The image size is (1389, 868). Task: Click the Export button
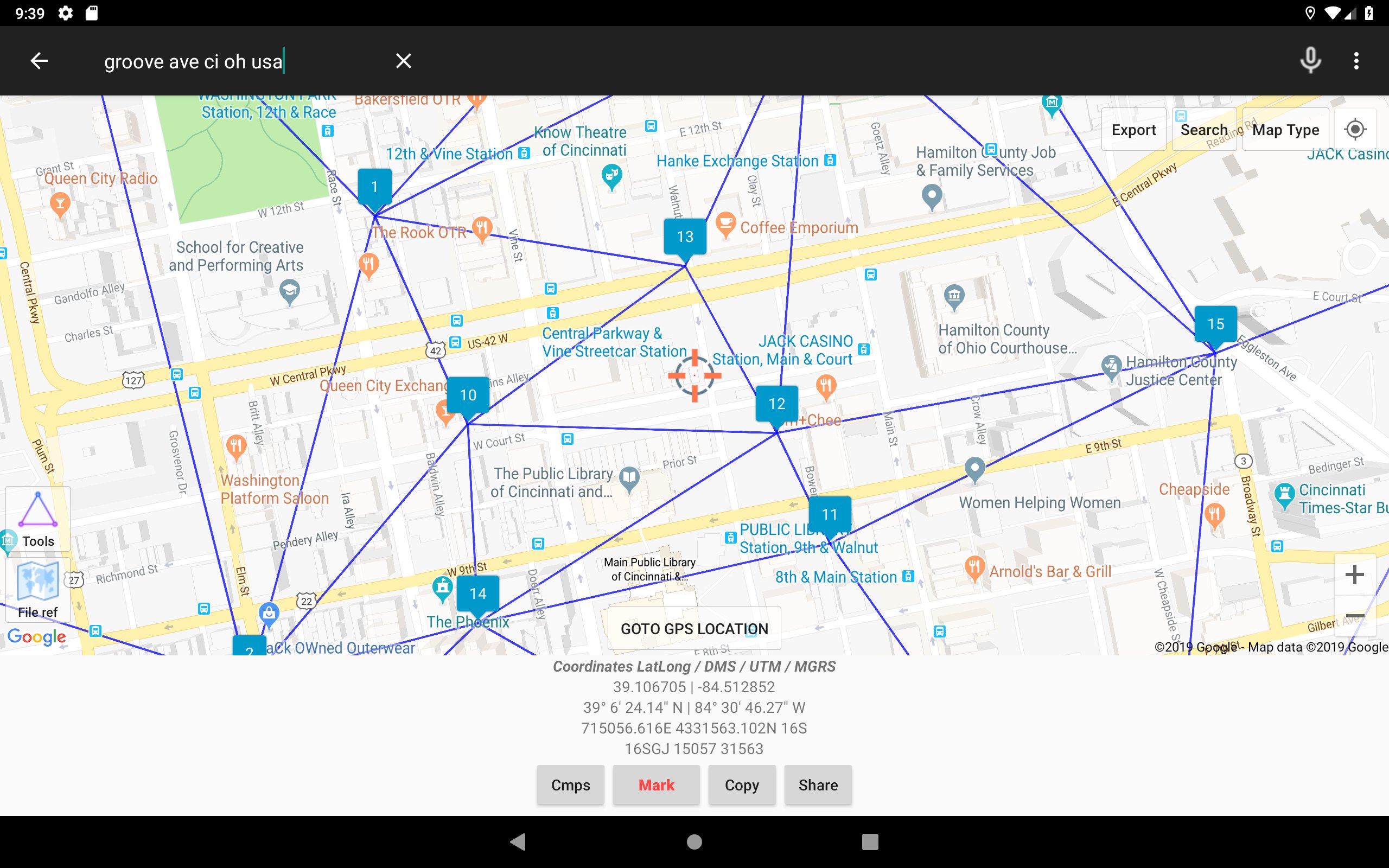1133,129
